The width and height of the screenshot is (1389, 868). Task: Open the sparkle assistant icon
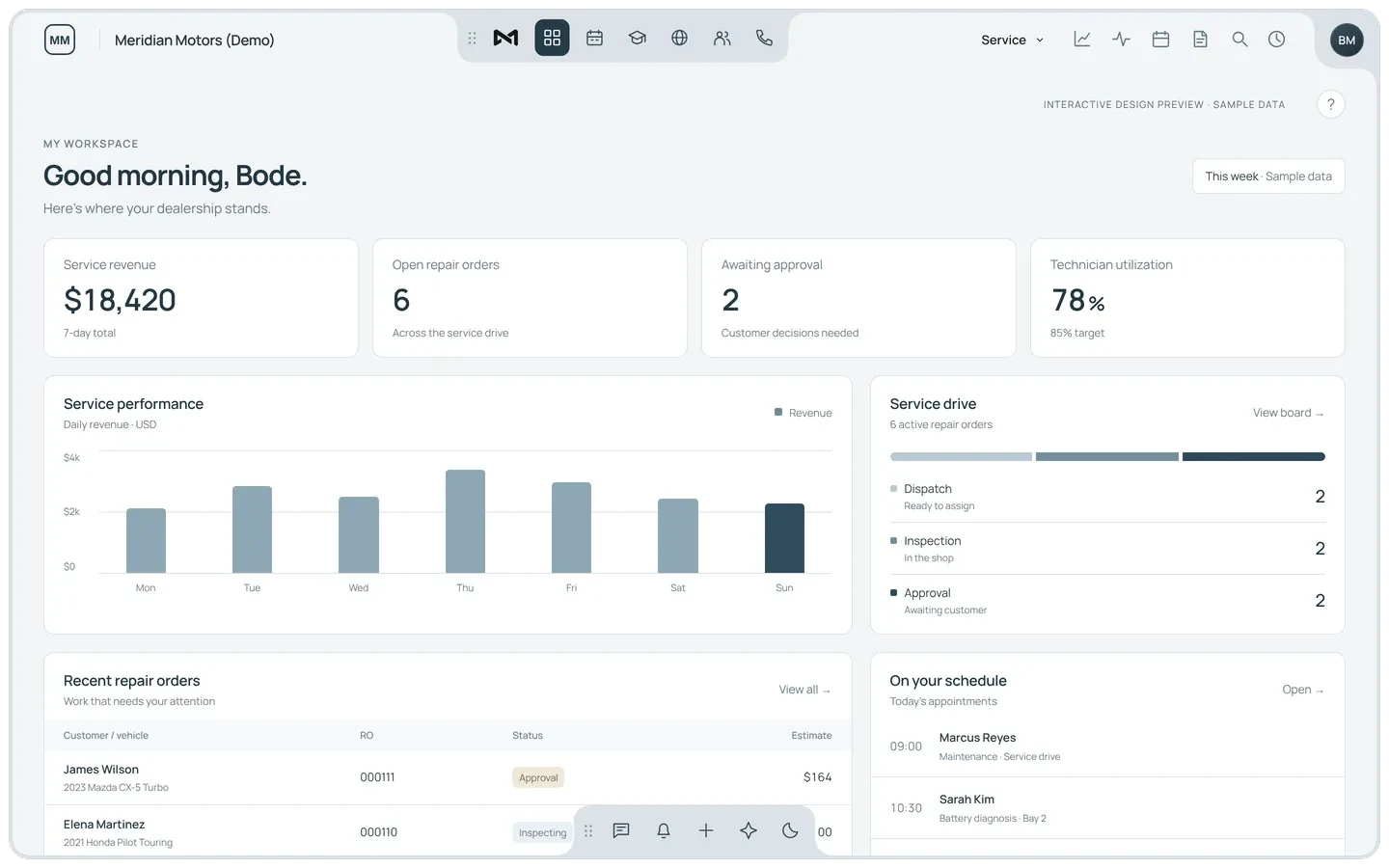pyautogui.click(x=749, y=830)
